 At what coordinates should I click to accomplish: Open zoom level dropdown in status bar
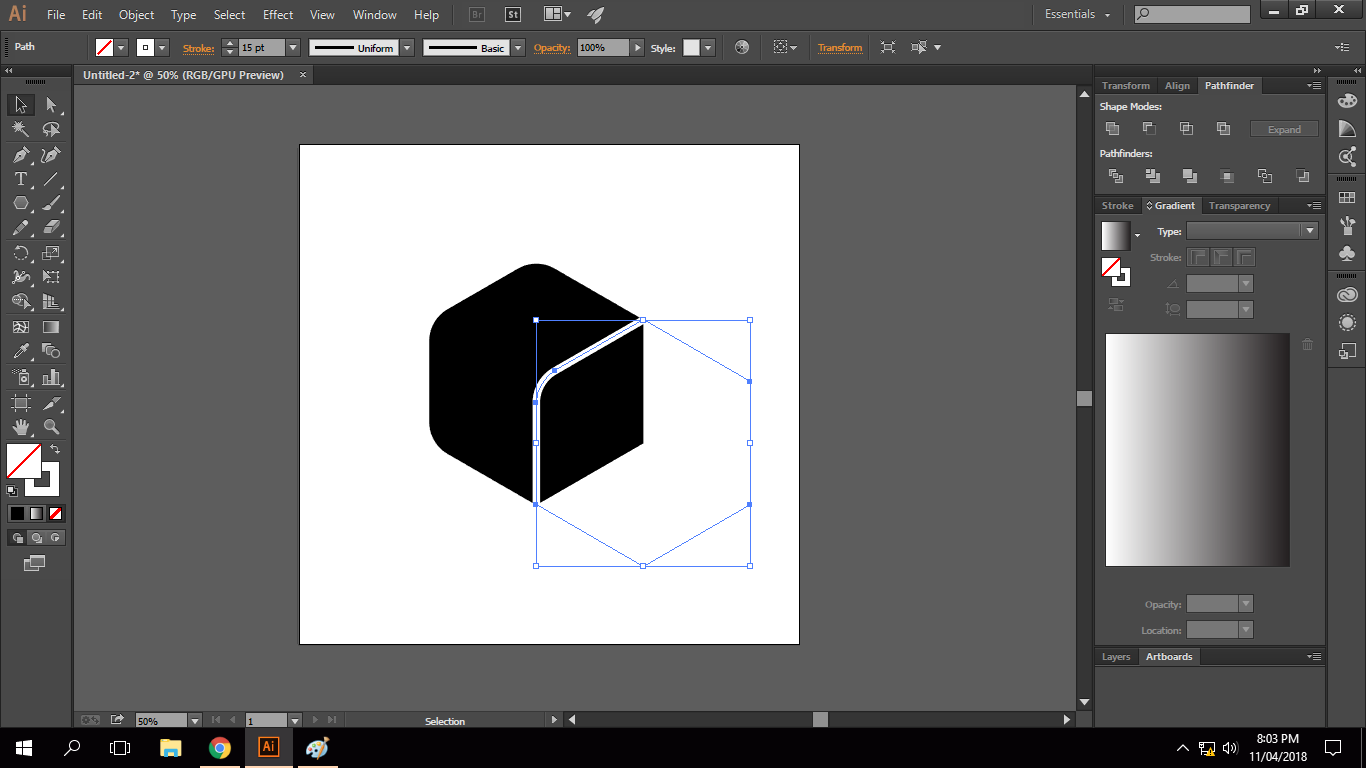click(194, 720)
